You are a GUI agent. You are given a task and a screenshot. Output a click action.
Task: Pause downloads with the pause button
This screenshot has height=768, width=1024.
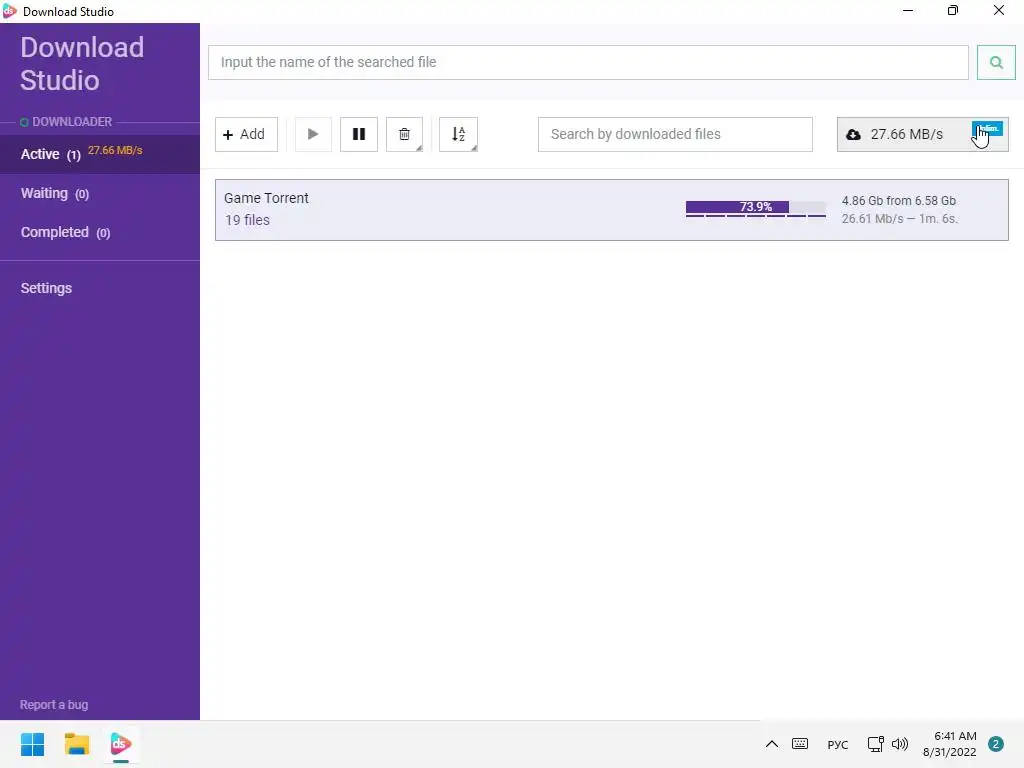[x=359, y=135]
